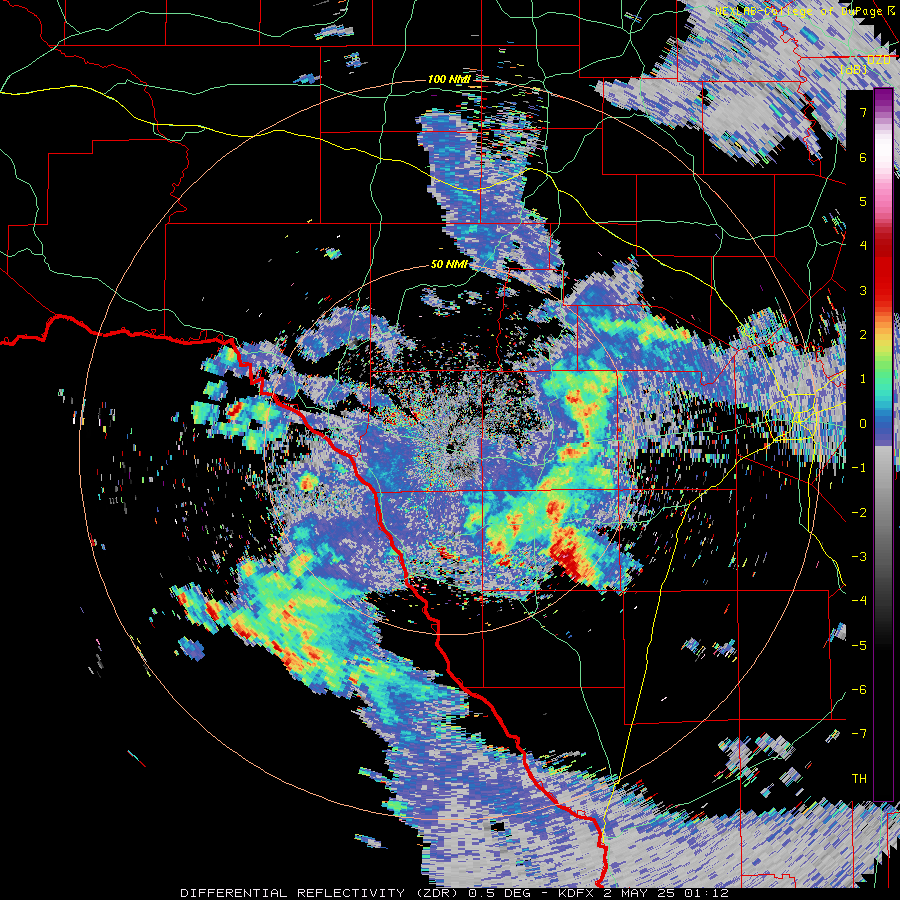
Task: Click the "3" value on color scale
Action: (863, 290)
